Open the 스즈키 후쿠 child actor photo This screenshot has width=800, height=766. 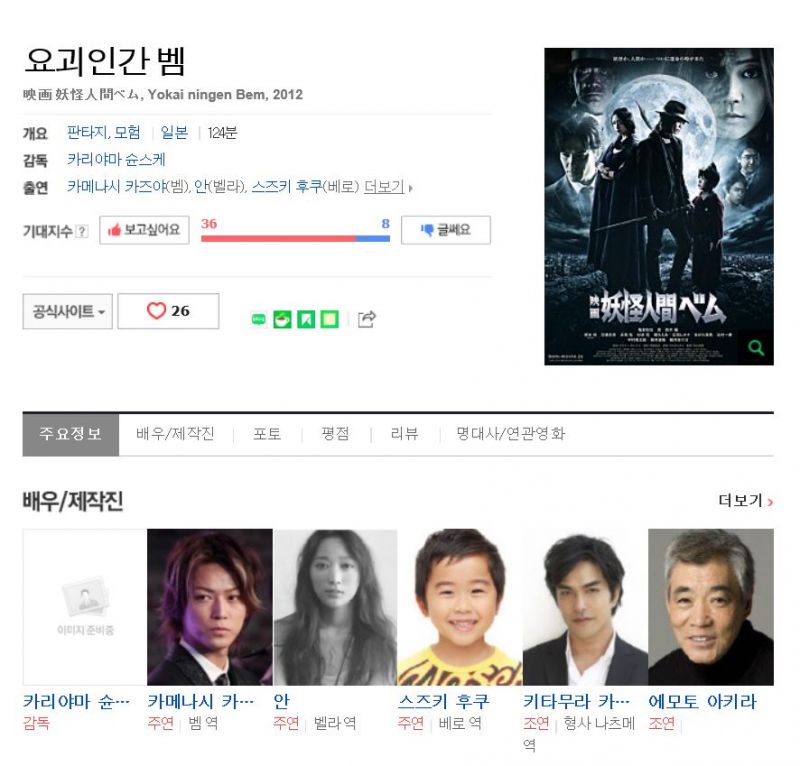460,607
